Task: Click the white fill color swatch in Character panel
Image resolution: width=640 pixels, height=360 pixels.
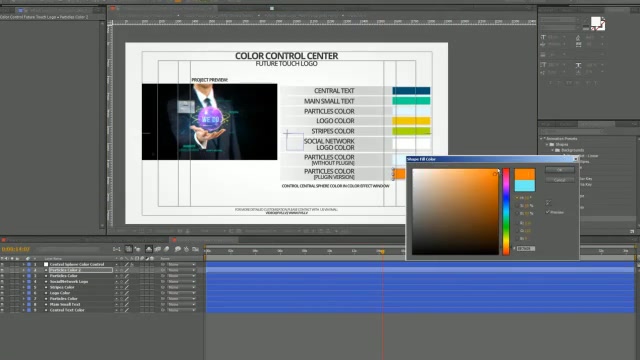Action: click(x=596, y=21)
